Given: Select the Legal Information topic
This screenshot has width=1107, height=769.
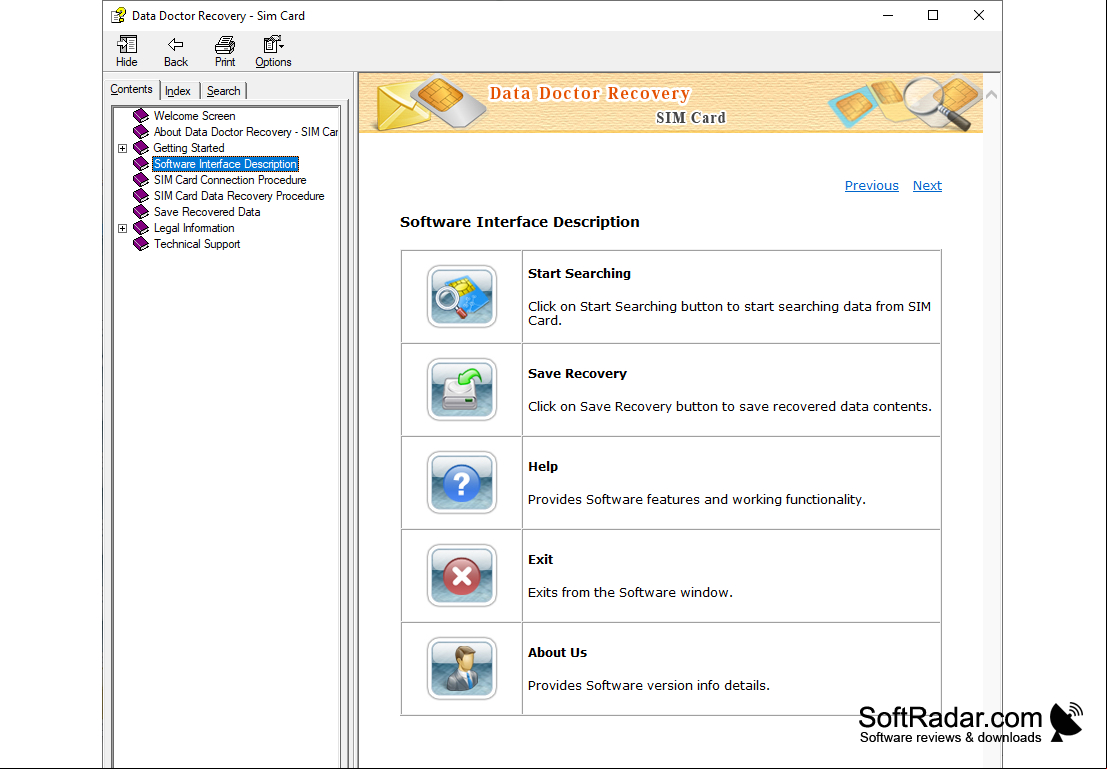Looking at the screenshot, I should [194, 228].
